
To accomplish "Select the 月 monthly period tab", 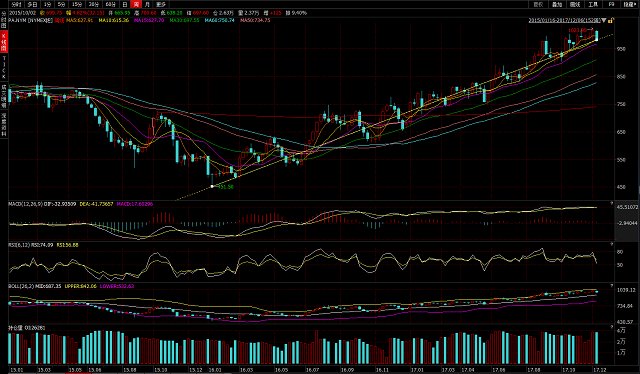I will click(x=147, y=4).
